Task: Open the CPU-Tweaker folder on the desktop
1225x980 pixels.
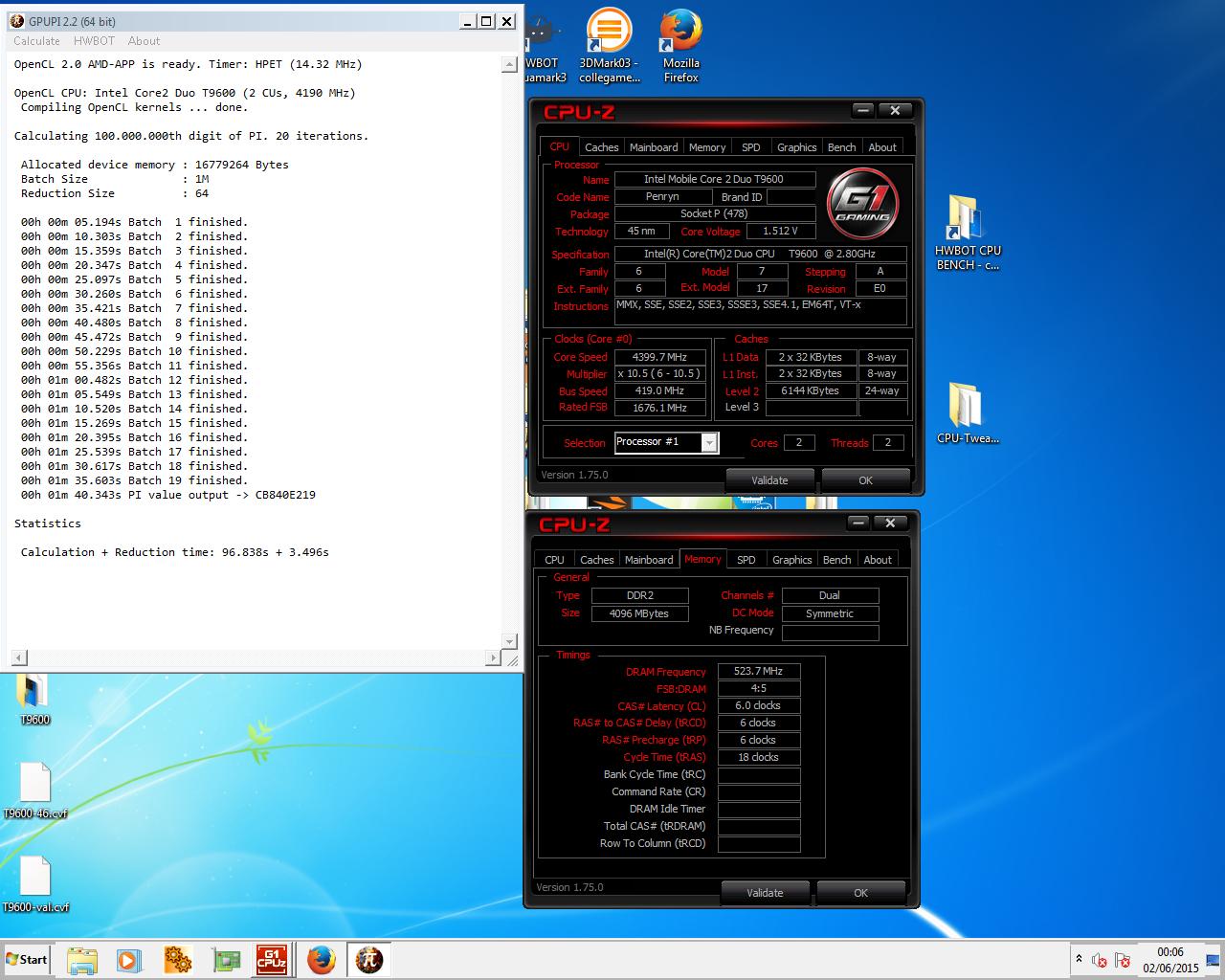Action: [x=968, y=412]
